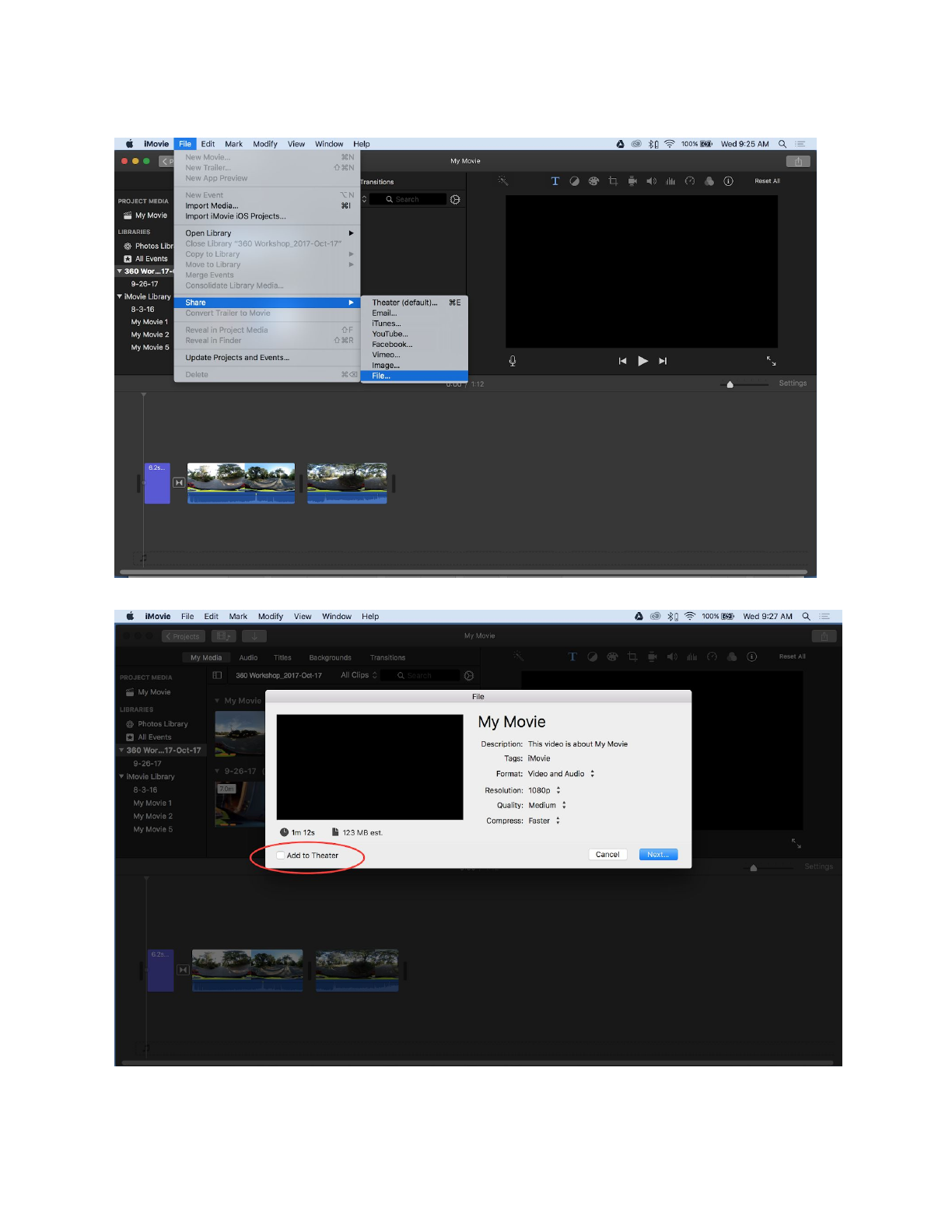Click Cancel in the File dialog
Viewport: 952px width, 1232px height.
coord(607,855)
